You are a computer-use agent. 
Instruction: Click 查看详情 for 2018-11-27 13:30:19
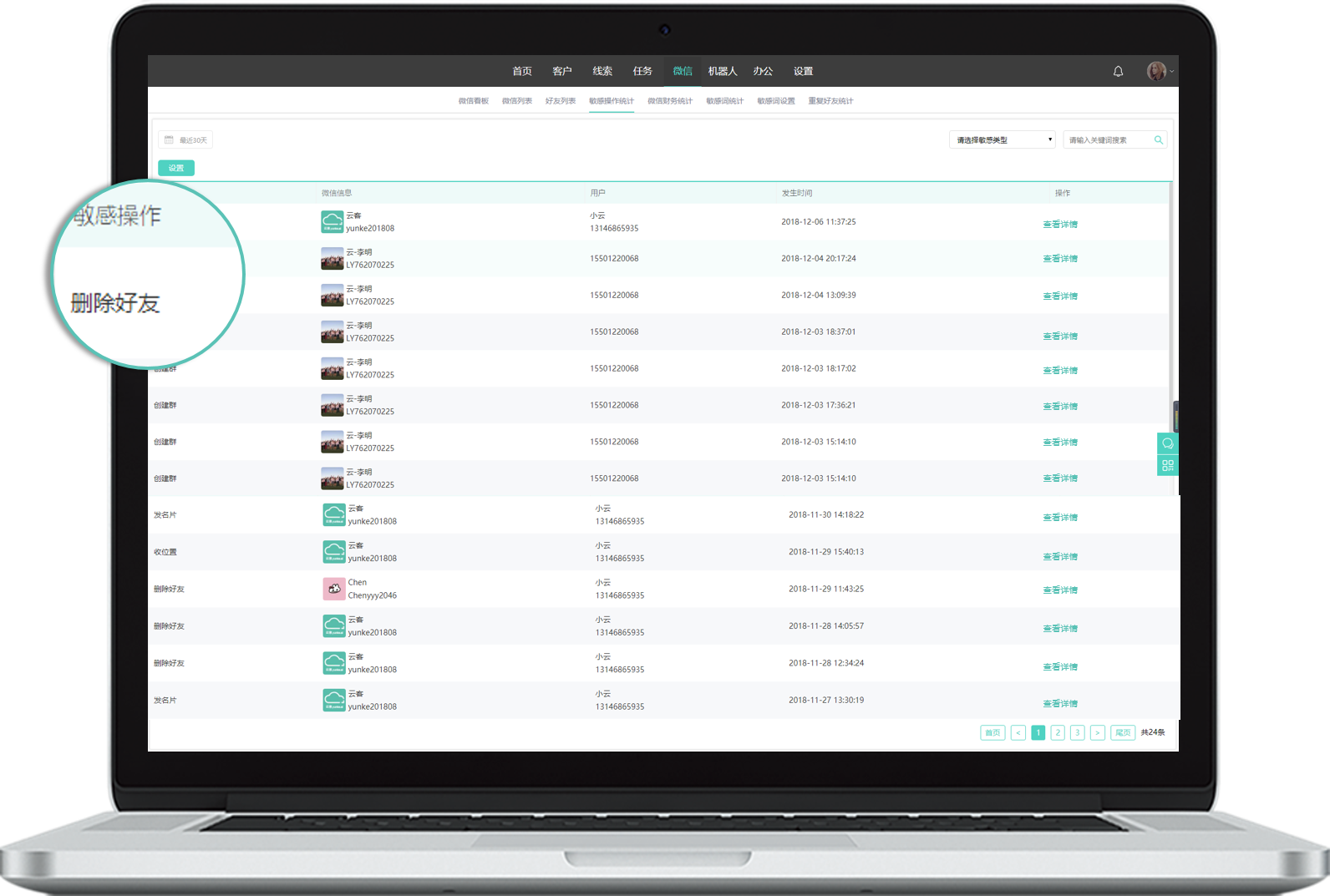click(x=1060, y=704)
